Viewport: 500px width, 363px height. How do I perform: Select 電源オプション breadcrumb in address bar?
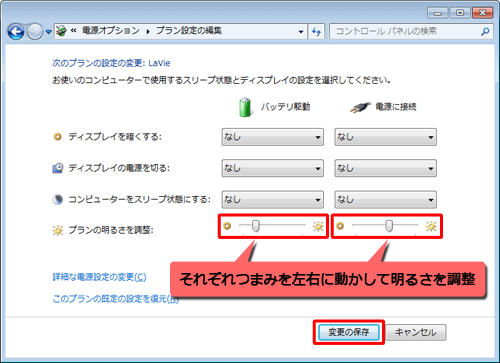coord(111,31)
